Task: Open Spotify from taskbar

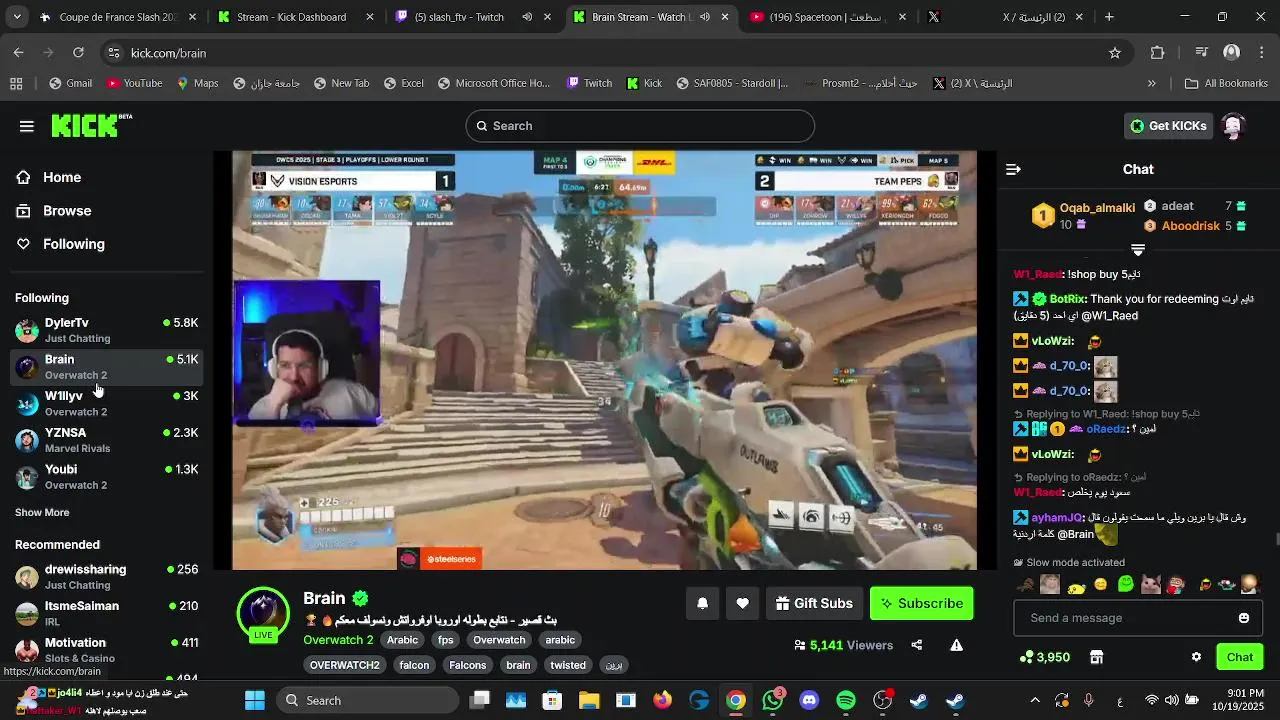Action: click(x=846, y=700)
